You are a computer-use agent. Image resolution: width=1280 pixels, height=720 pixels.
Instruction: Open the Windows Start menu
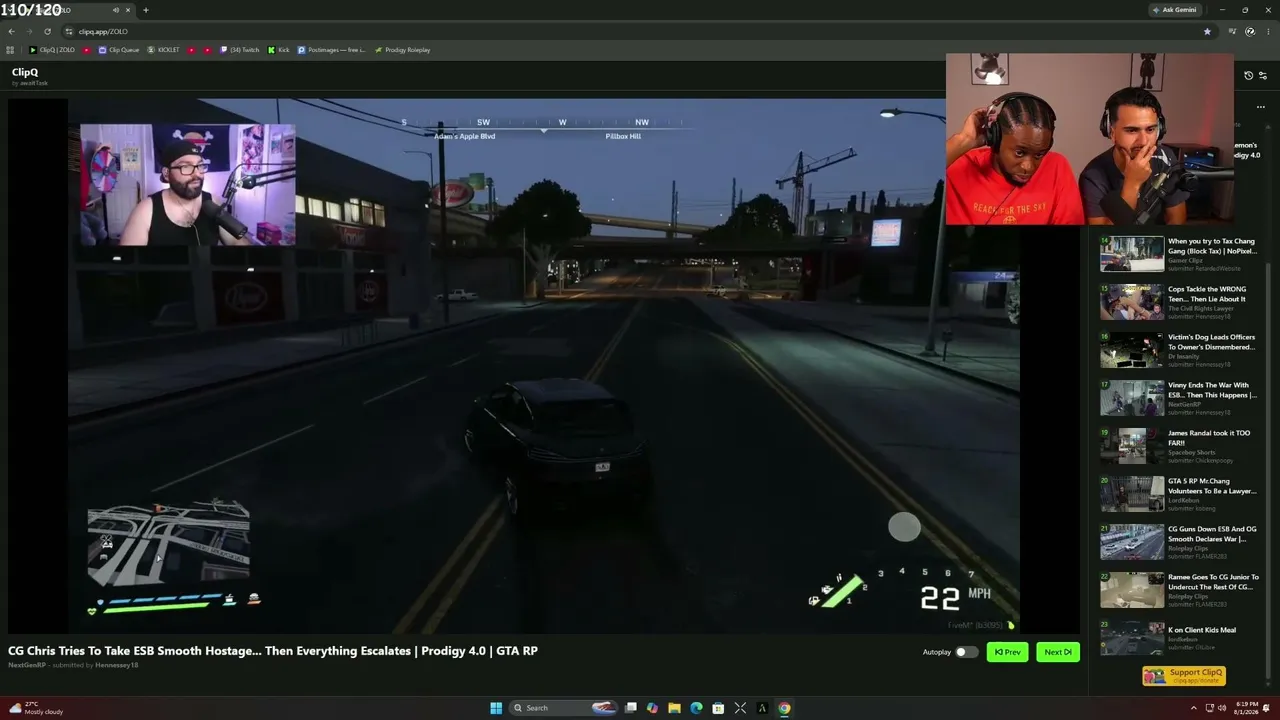pos(496,708)
